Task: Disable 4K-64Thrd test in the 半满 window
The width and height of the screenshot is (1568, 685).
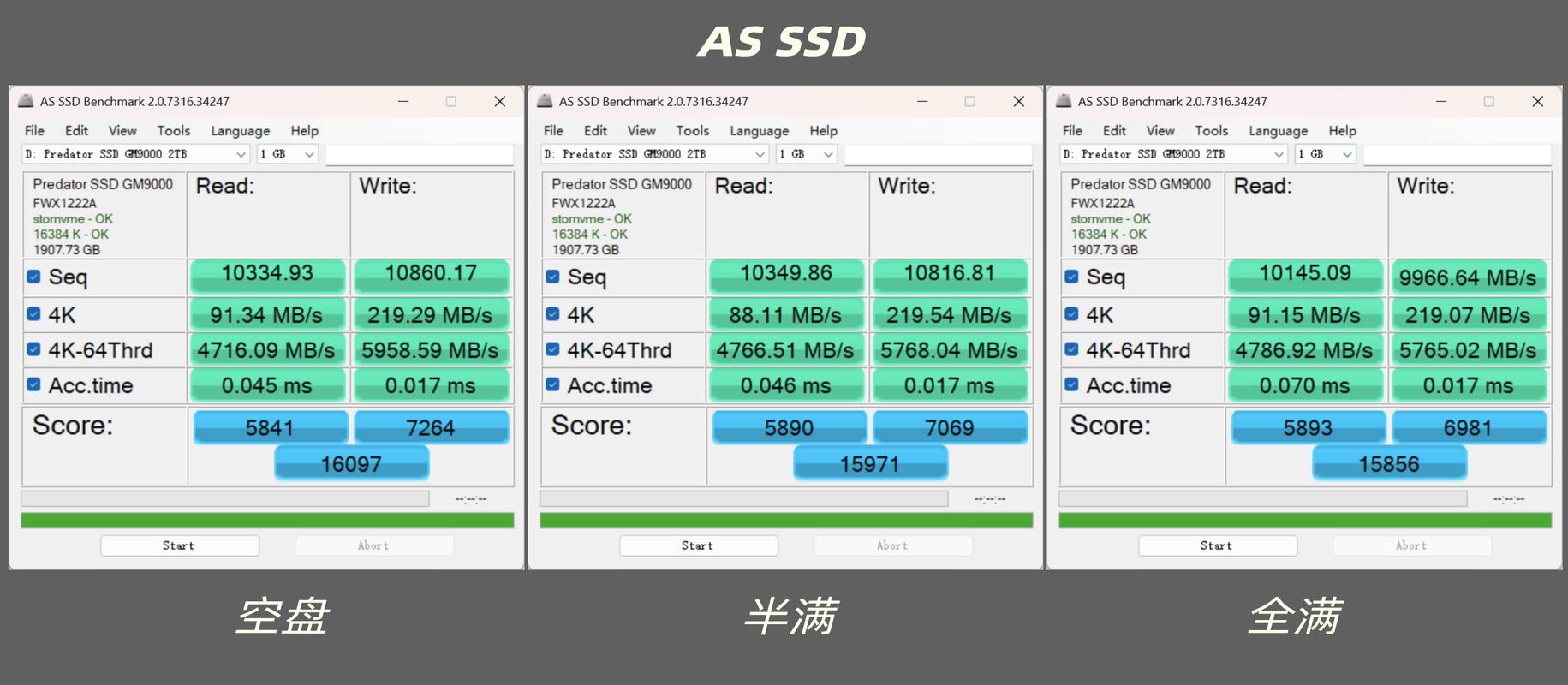Action: point(552,349)
